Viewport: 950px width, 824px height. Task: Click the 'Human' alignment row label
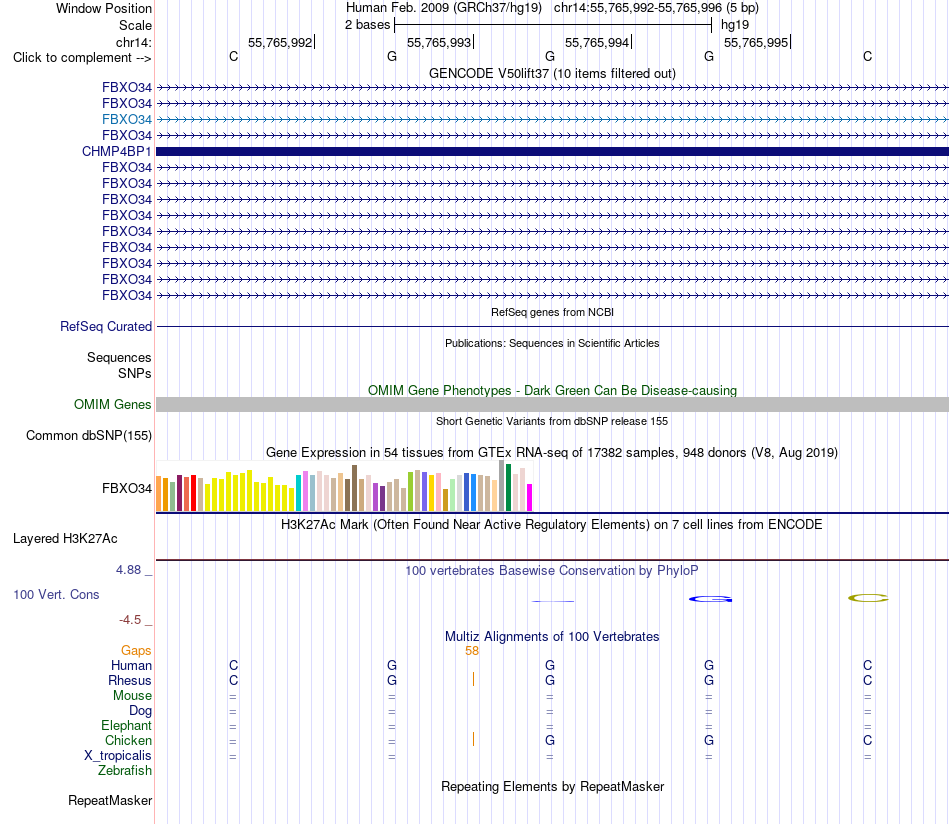click(x=131, y=665)
